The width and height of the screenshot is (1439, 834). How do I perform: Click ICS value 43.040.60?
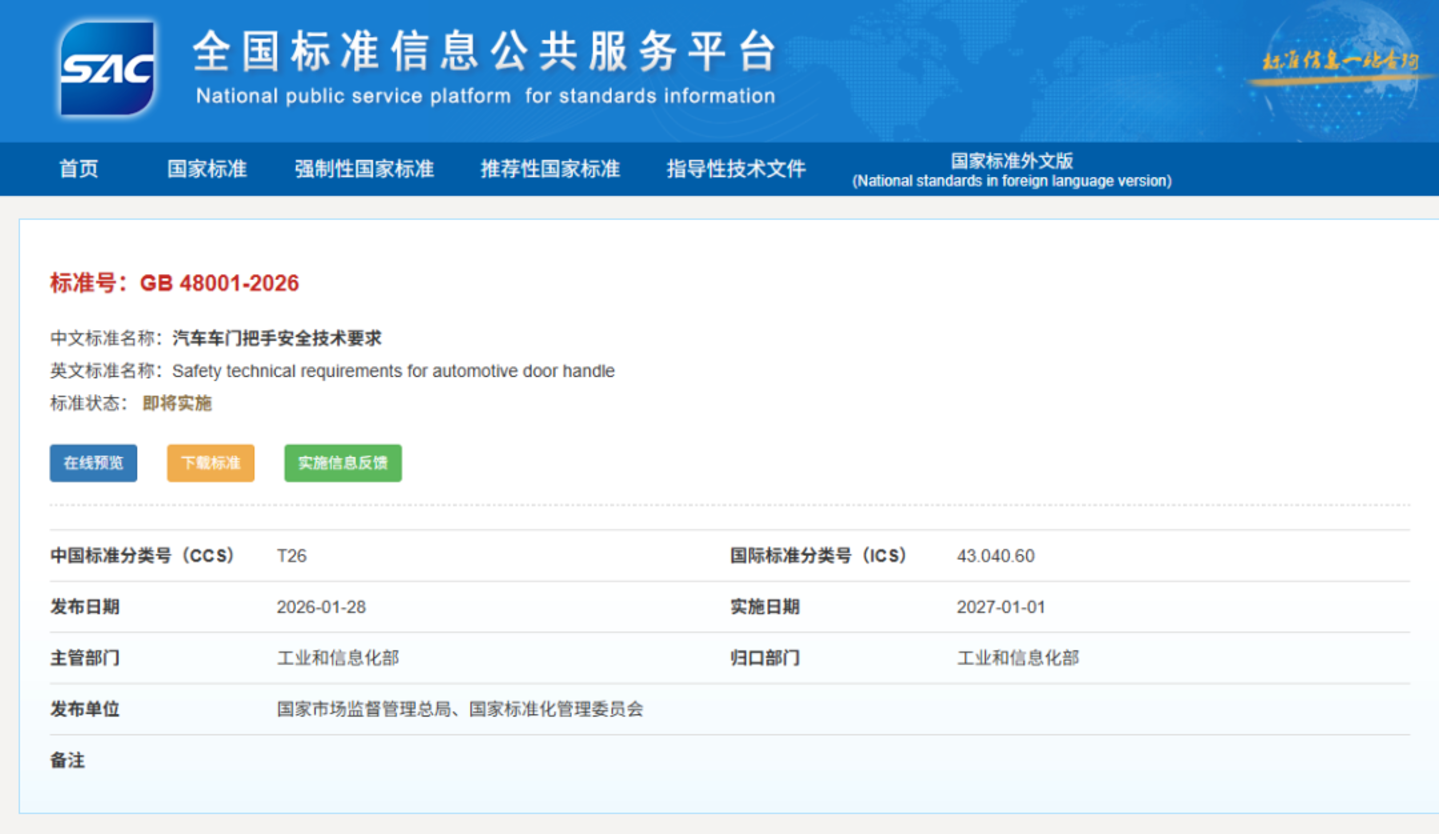(996, 555)
